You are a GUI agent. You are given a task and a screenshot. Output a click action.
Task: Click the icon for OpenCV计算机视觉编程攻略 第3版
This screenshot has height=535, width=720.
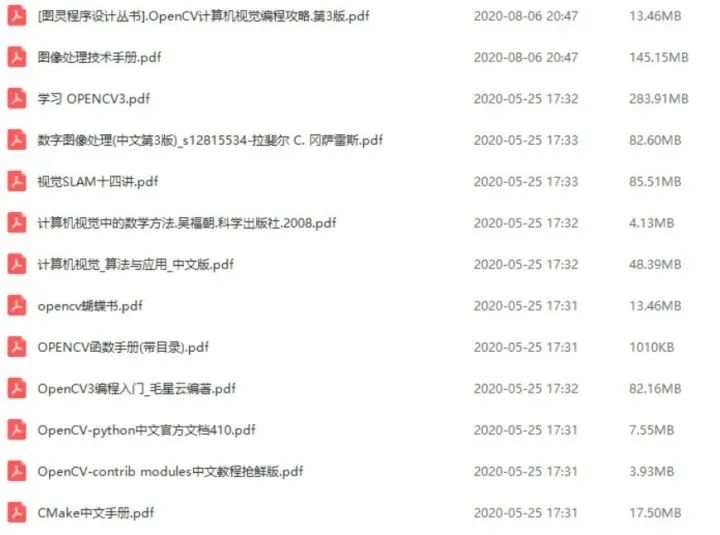tap(17, 16)
